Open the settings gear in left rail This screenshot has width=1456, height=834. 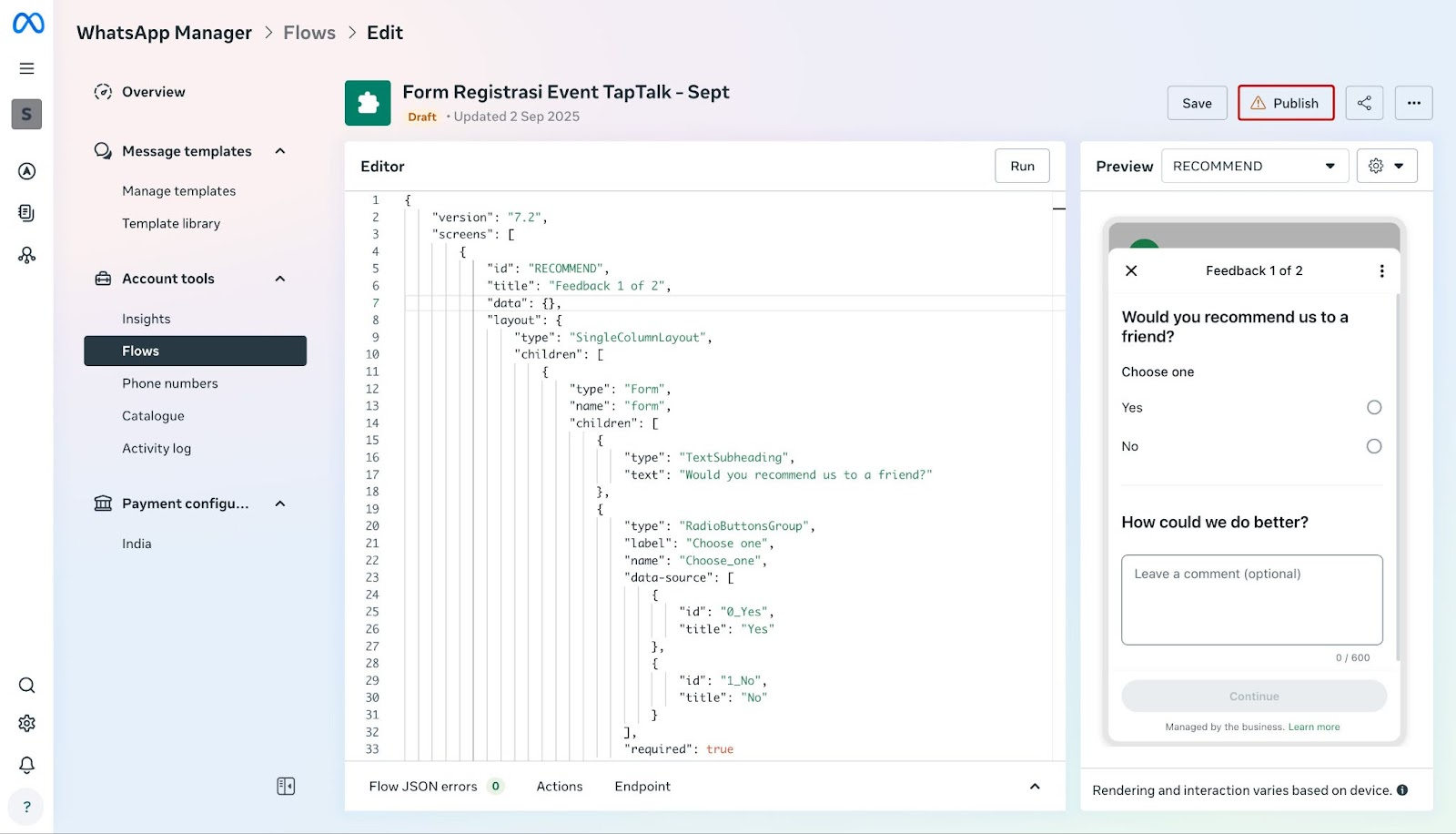click(x=27, y=723)
